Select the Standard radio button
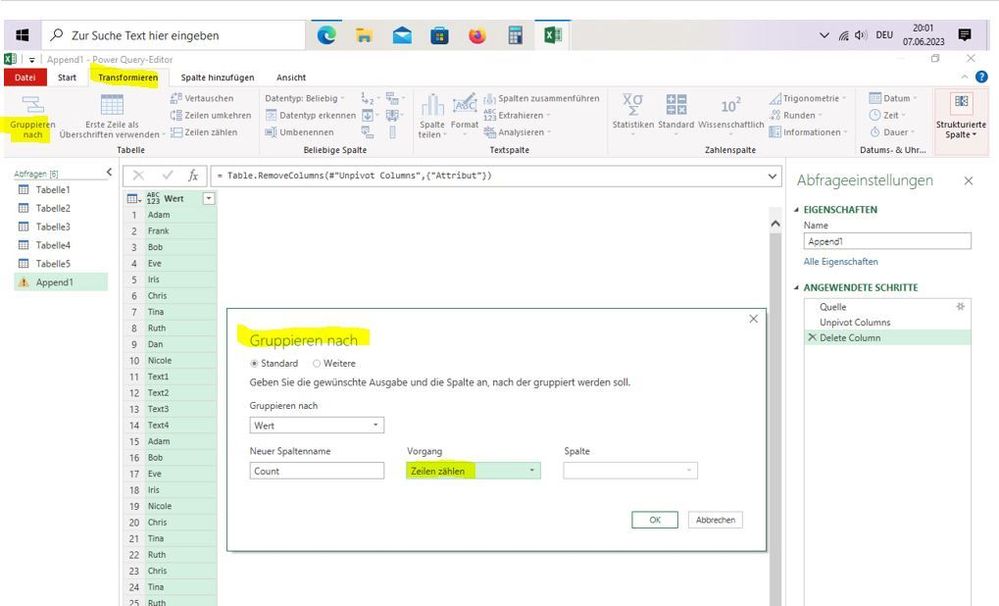Image resolution: width=999 pixels, height=606 pixels. coord(254,363)
